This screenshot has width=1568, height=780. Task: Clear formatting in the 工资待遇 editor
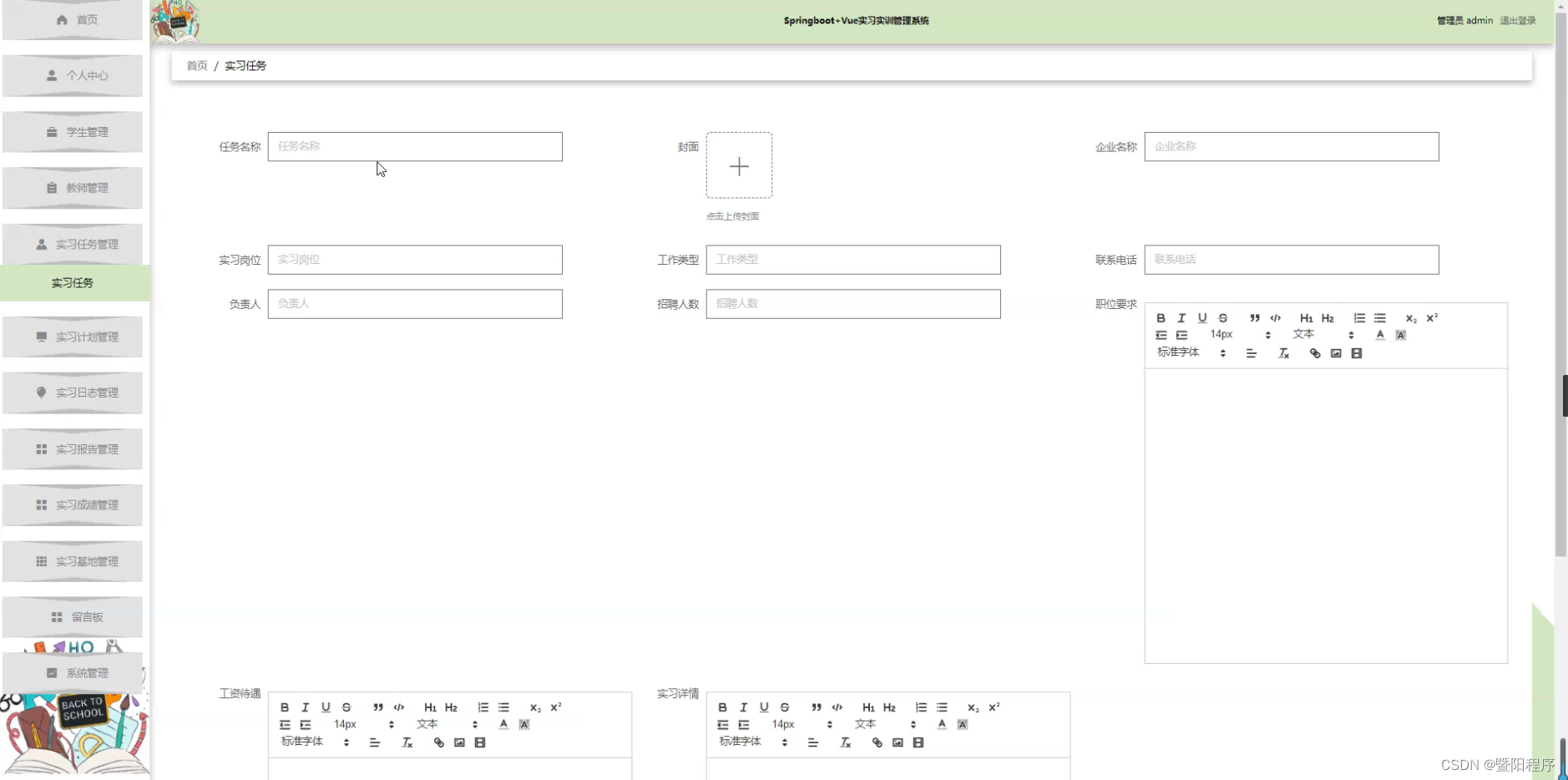(407, 743)
